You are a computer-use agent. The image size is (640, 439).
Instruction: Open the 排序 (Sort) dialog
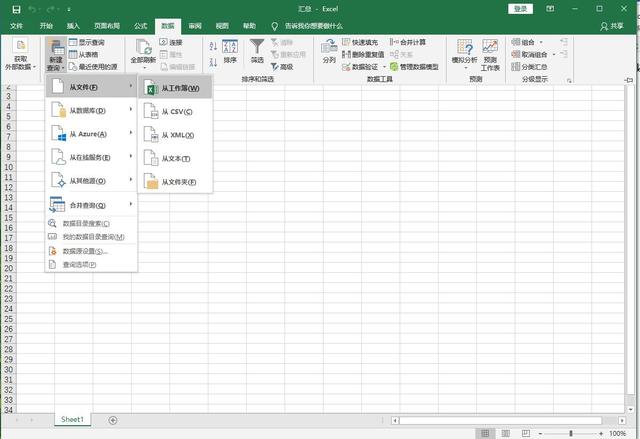click(x=230, y=51)
